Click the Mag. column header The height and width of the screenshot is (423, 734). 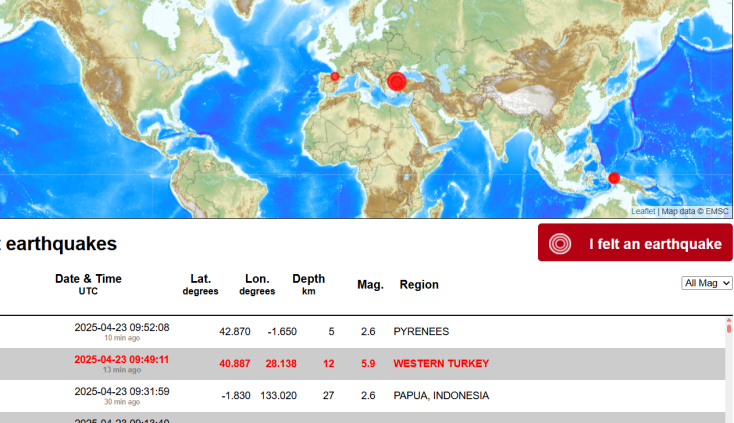click(x=370, y=285)
